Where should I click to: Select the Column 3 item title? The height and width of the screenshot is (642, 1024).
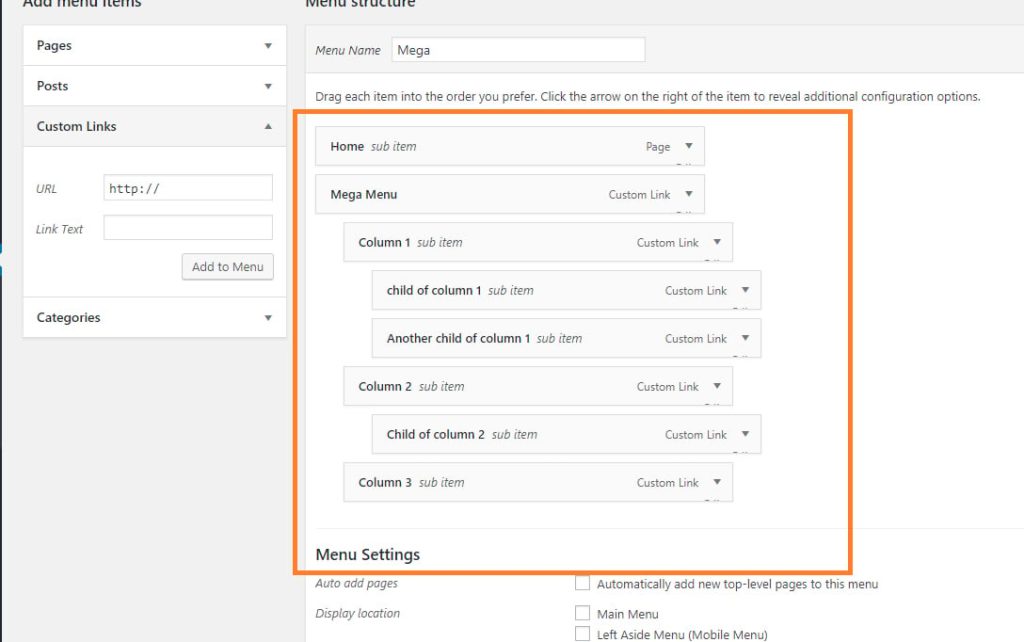coord(385,483)
